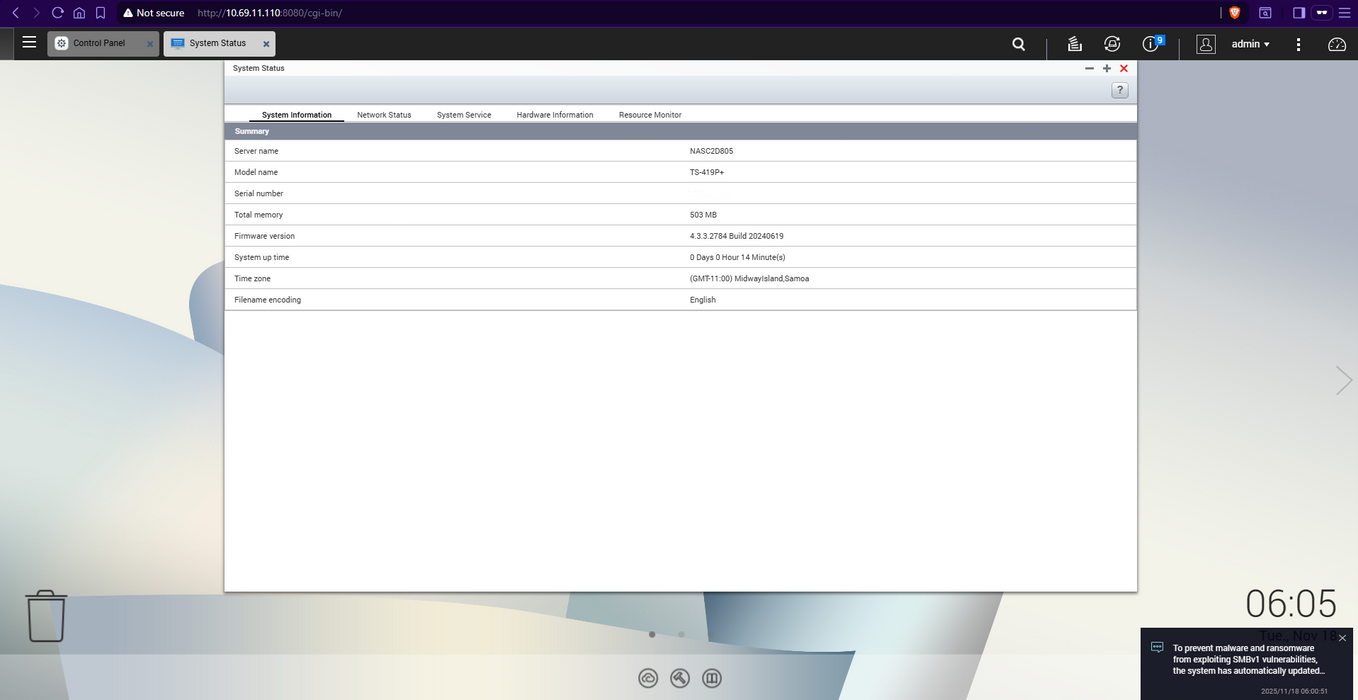The width and height of the screenshot is (1358, 700).
Task: Switch to Control Panel taskbar tab
Action: [100, 43]
